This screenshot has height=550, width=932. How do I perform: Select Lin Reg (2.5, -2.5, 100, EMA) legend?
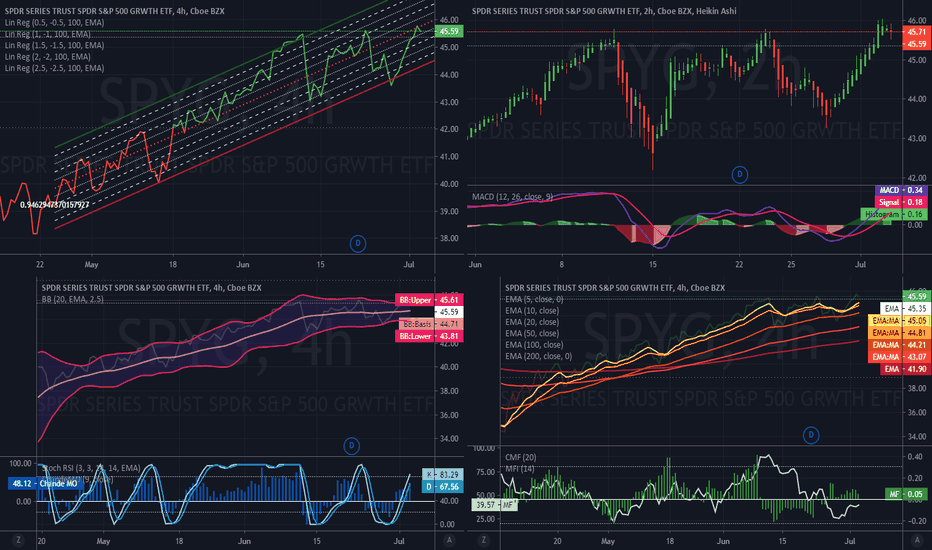click(54, 68)
